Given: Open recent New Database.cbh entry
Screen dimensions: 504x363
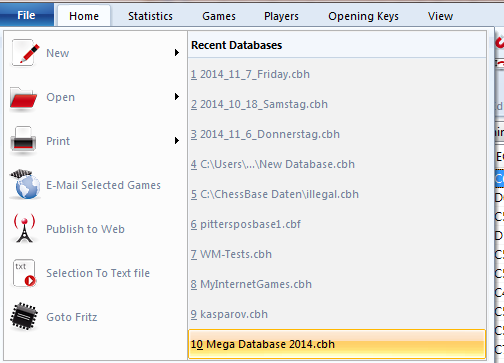Looking at the screenshot, I should 273,164.
